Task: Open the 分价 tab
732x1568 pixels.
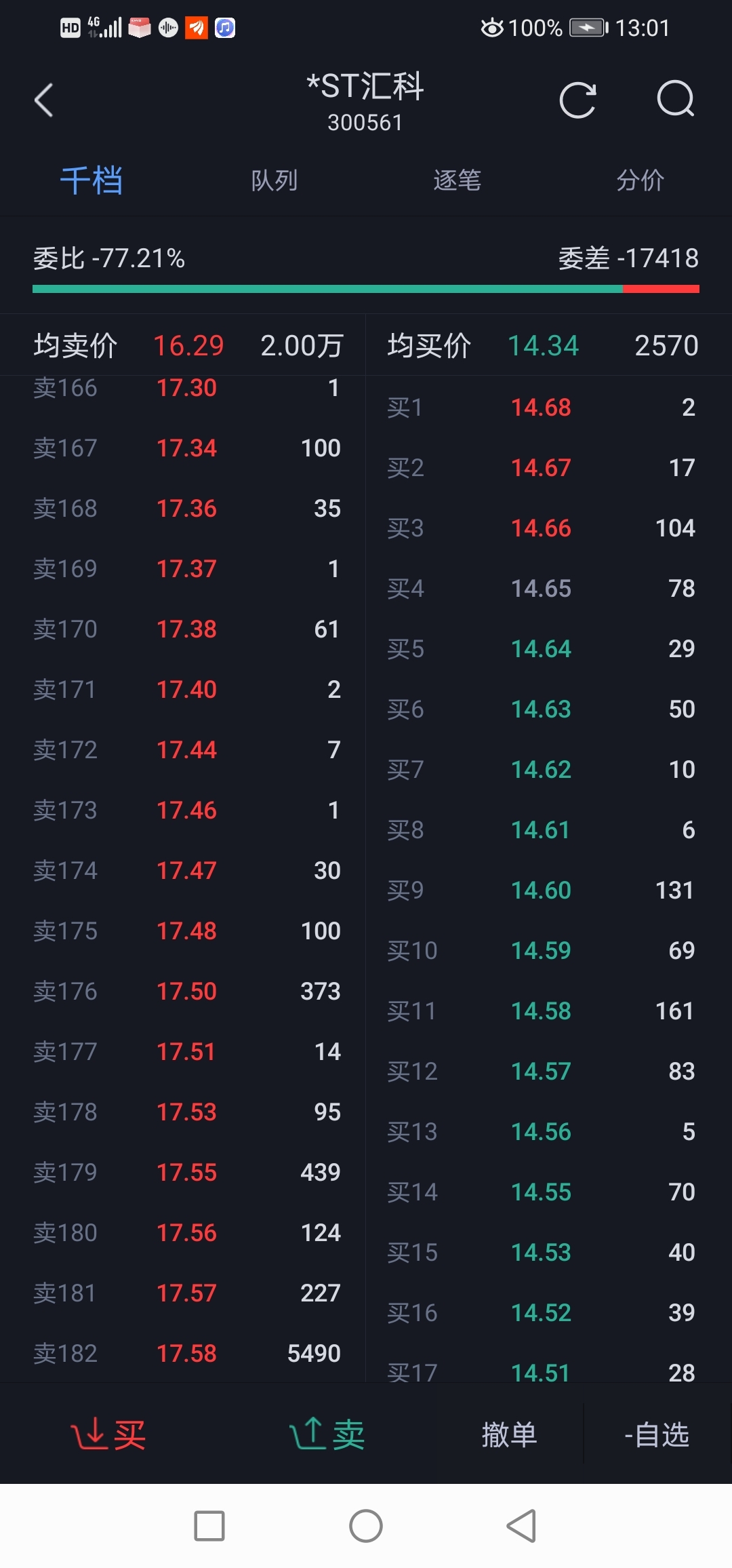Action: click(x=640, y=180)
